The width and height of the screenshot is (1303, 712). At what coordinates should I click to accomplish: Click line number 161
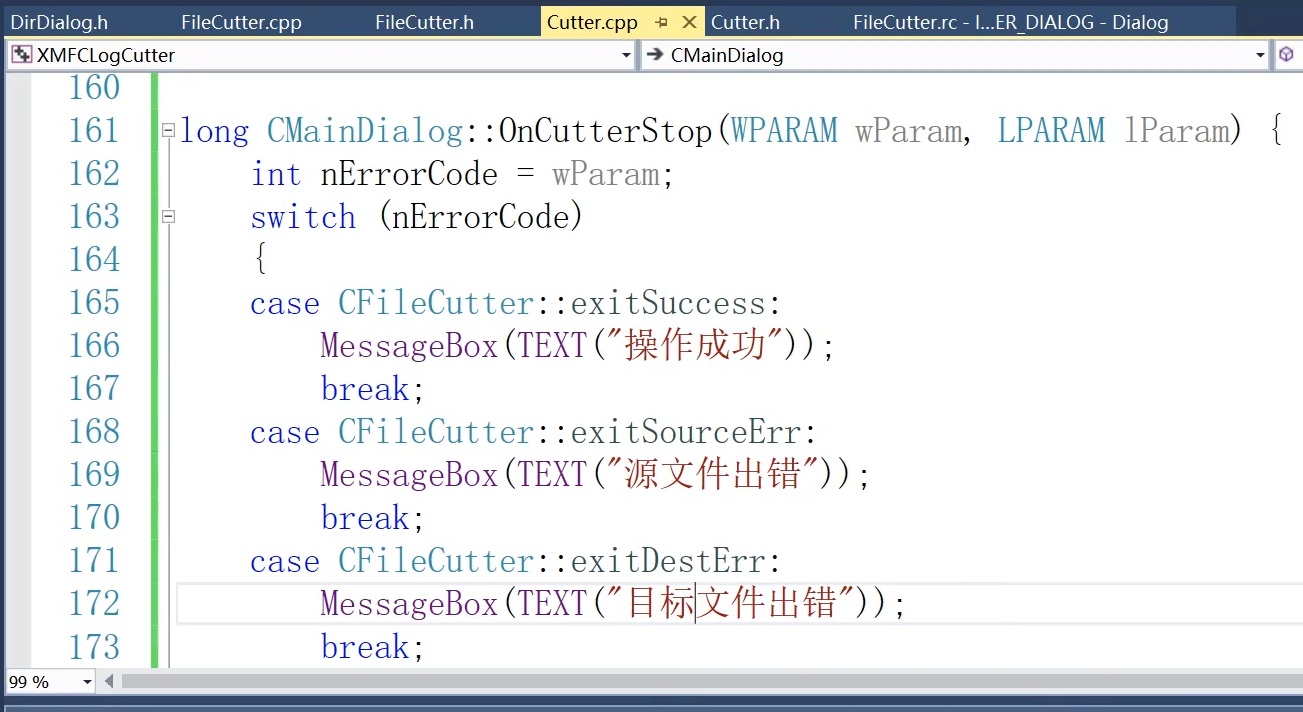coord(94,131)
